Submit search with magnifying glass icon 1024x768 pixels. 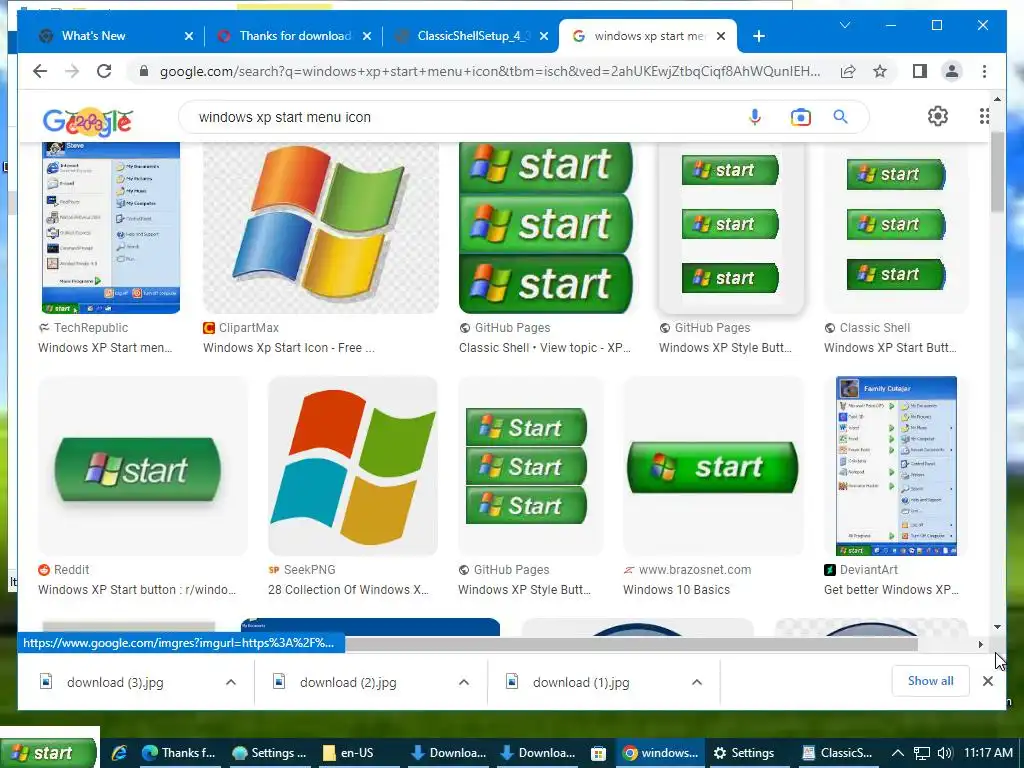point(840,117)
